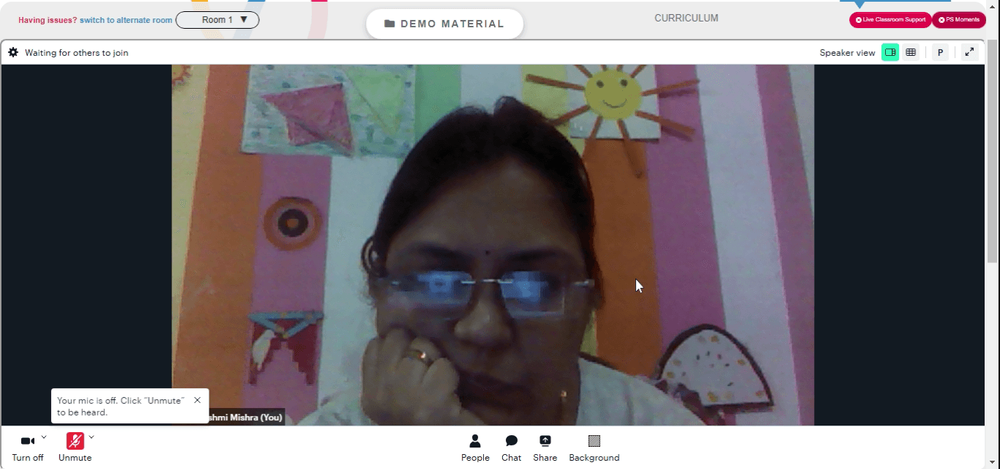Expand microphone options chevron
Viewport: 1000px width, 469px height.
pos(91,437)
